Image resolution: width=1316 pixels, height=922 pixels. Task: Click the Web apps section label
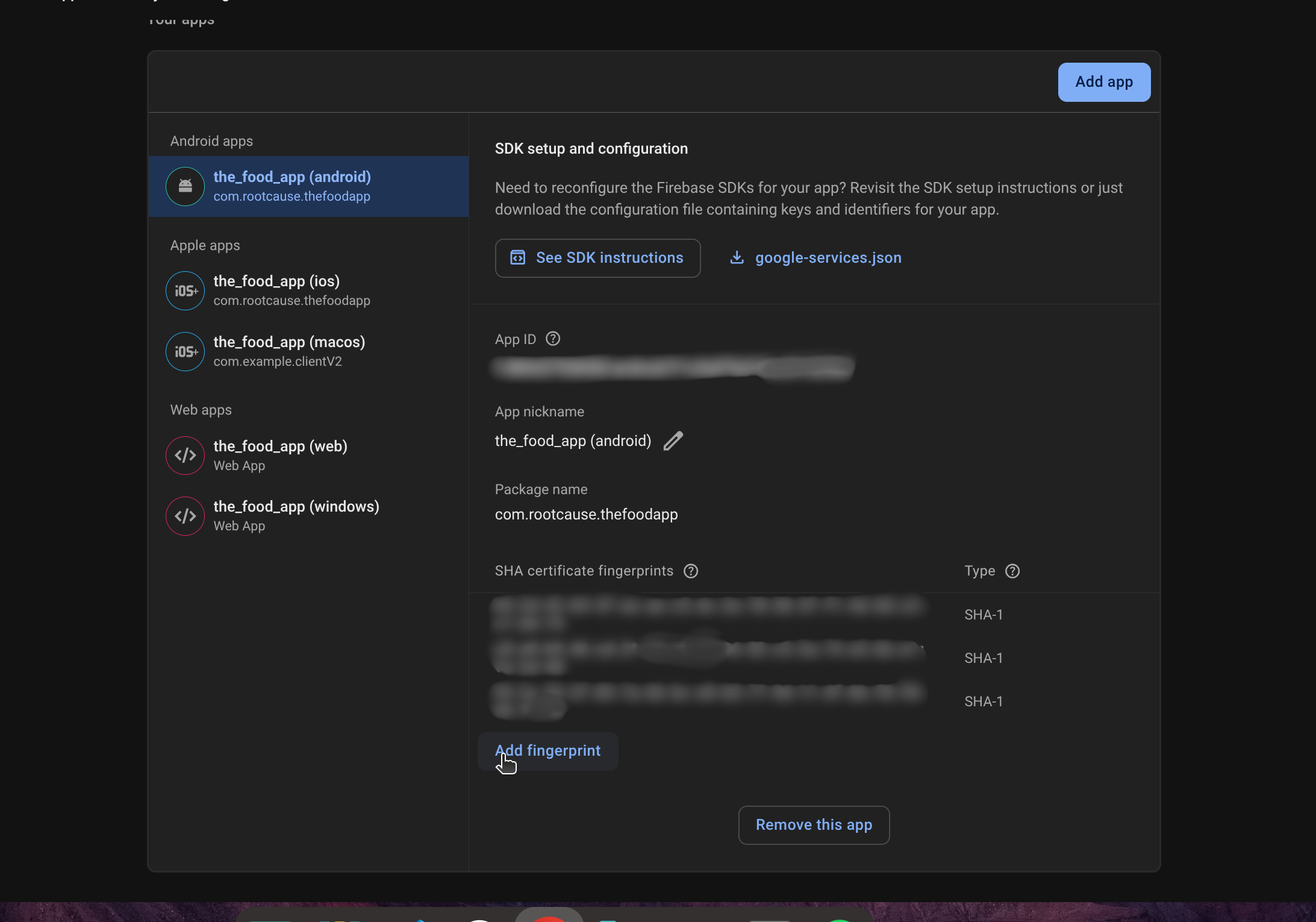coord(201,410)
